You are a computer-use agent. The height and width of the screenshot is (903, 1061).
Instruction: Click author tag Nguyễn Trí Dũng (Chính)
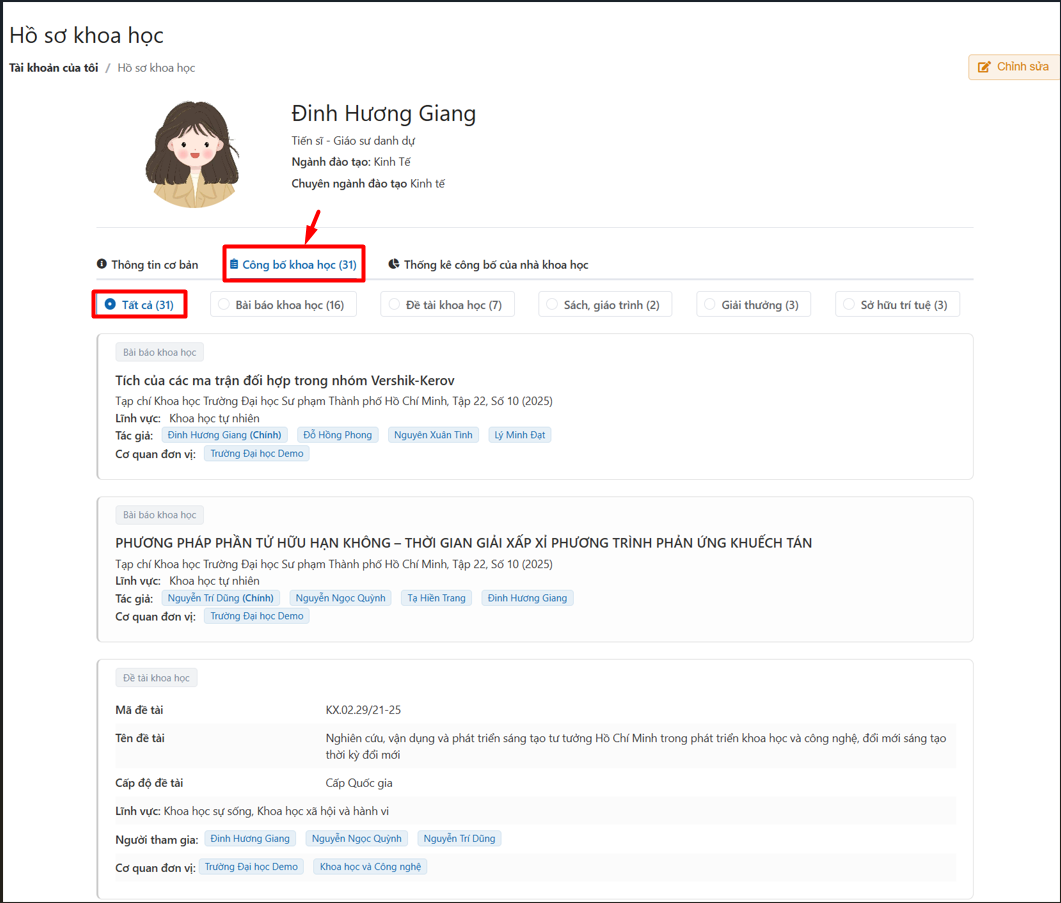221,598
